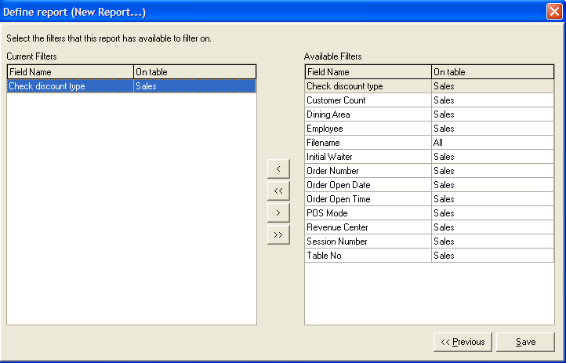Select Order Number filter row
The image size is (566, 363).
coord(429,171)
